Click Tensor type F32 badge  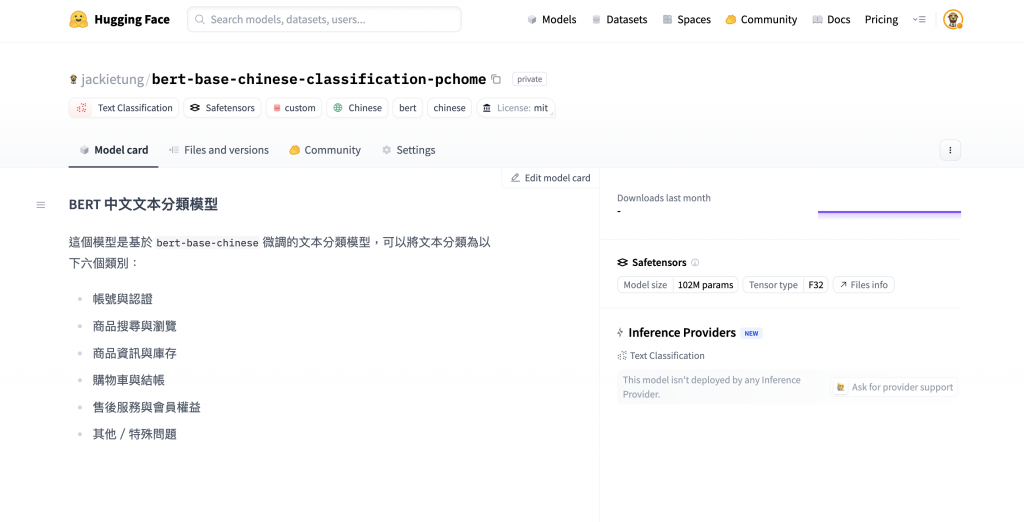(x=786, y=285)
